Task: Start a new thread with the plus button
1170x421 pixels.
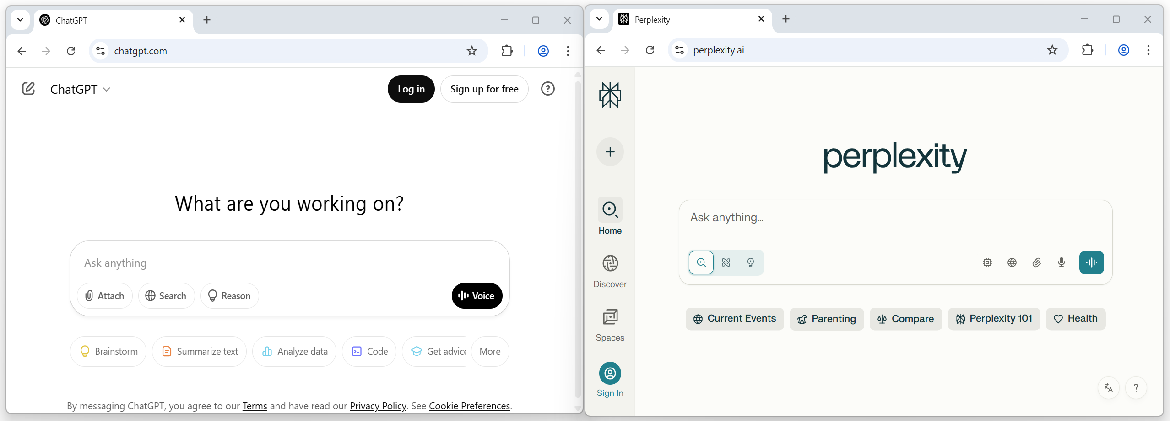Action: pyautogui.click(x=610, y=152)
